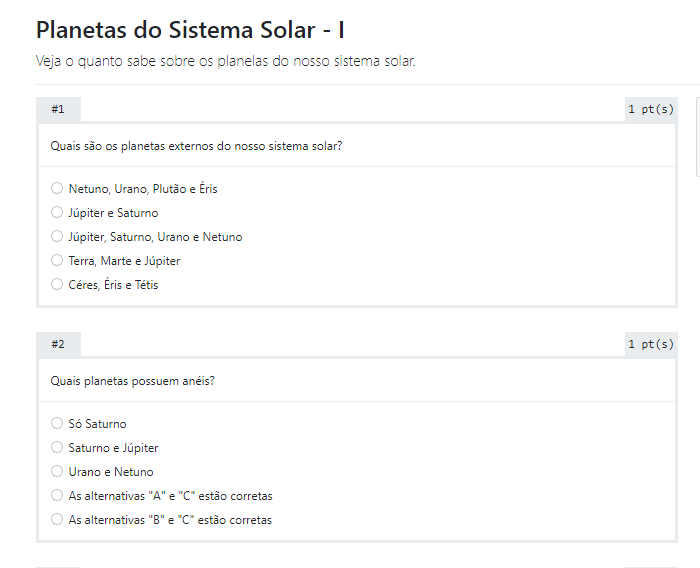Select option Netuno, Urano, Plutão e Éris
Screen dimensions: 700x568
57,188
